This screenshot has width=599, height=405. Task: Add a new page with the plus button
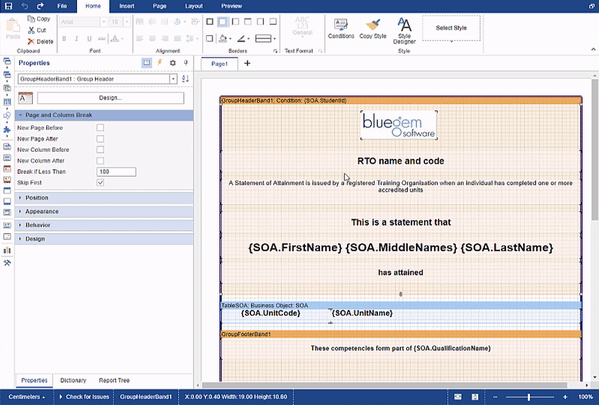coord(247,63)
